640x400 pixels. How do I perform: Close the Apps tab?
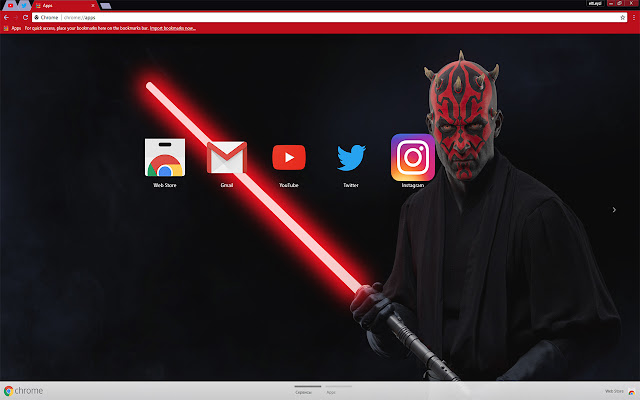(93, 6)
